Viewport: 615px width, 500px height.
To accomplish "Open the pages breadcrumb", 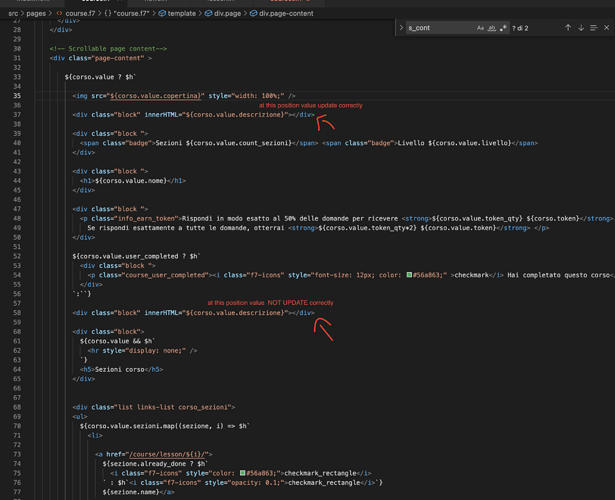I will point(36,13).
